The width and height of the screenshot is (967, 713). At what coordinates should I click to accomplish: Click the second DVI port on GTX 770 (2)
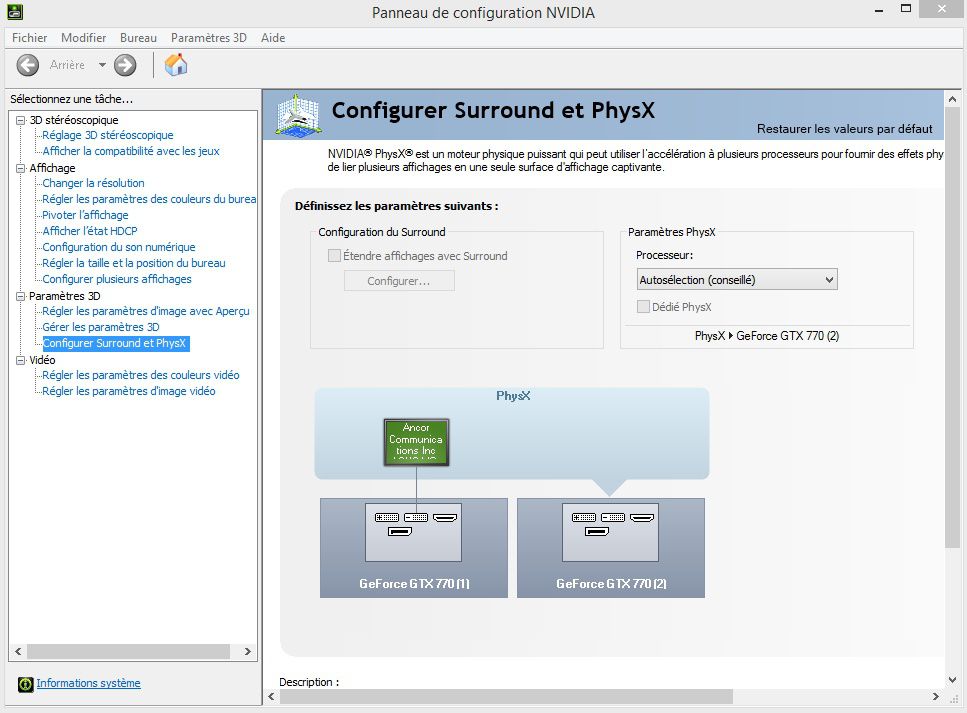coord(613,517)
